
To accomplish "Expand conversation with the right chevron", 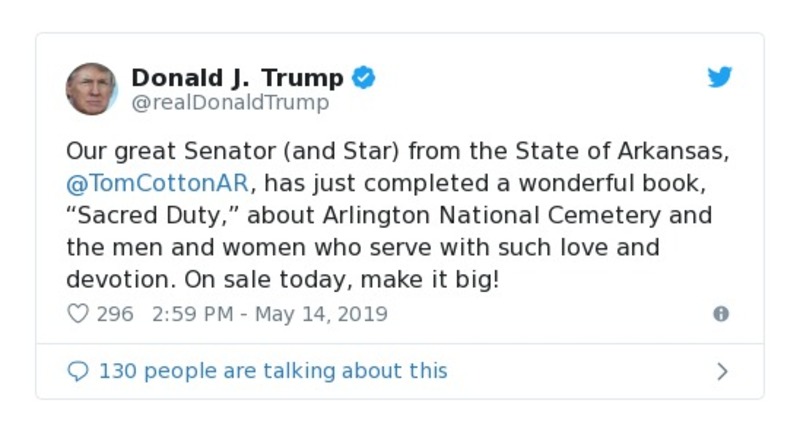I will 722,372.
